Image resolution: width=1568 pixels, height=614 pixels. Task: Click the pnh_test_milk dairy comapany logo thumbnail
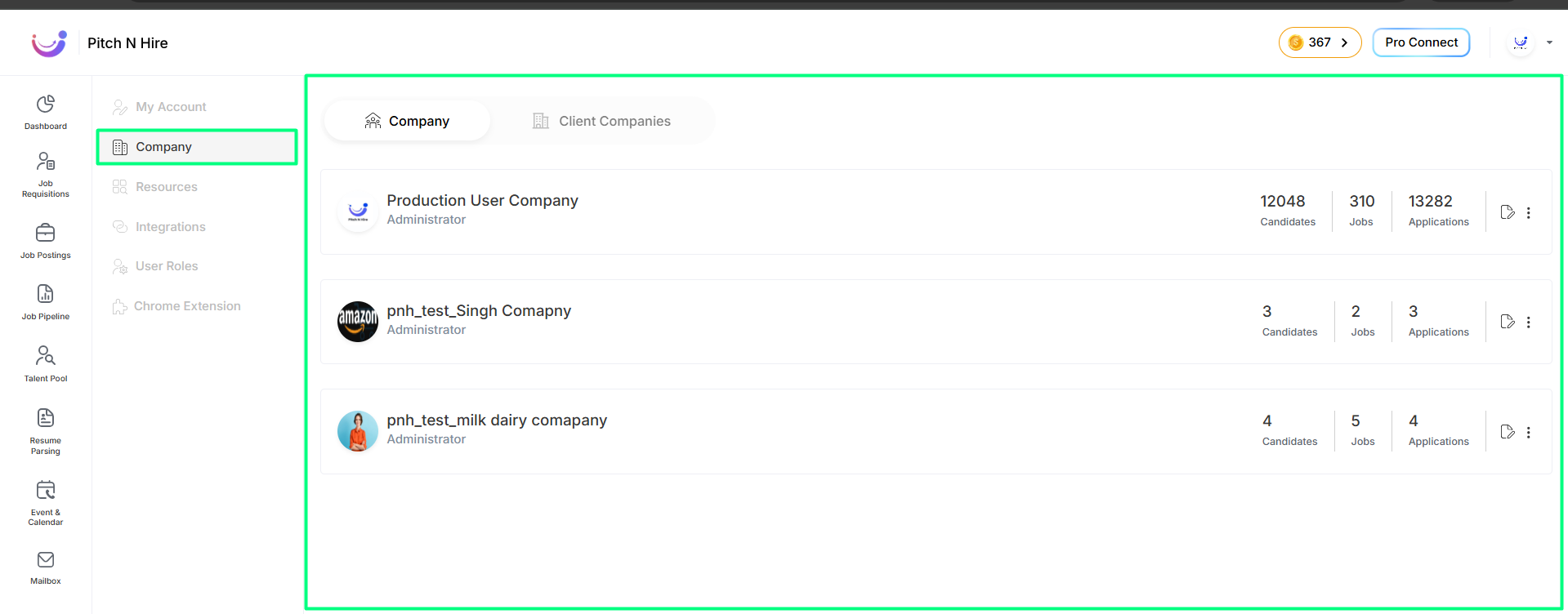point(358,431)
